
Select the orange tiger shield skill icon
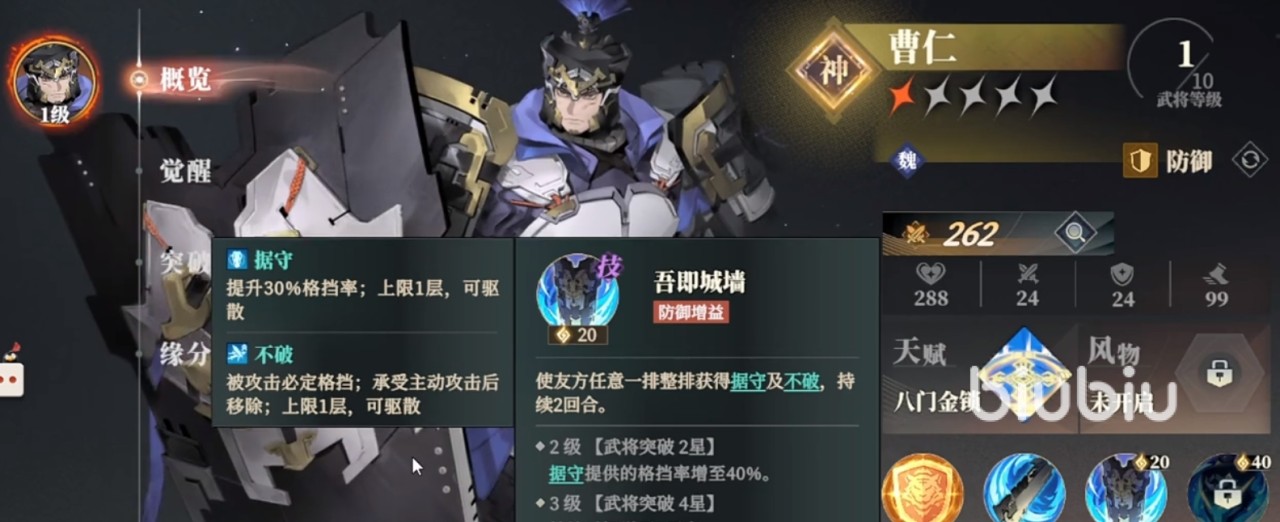(922, 490)
